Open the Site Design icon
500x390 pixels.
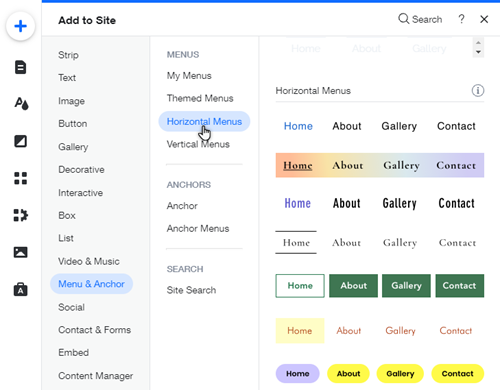point(21,103)
